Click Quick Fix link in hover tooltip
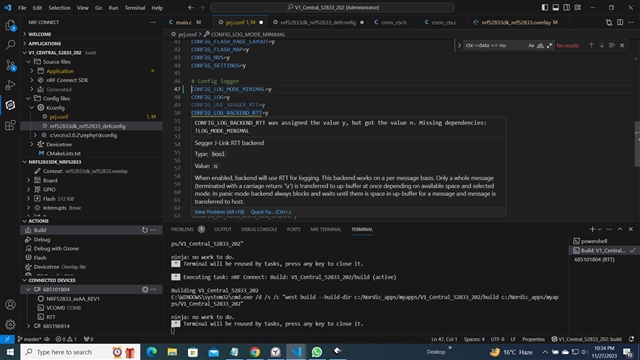This screenshot has width=640, height=360. pyautogui.click(x=271, y=212)
